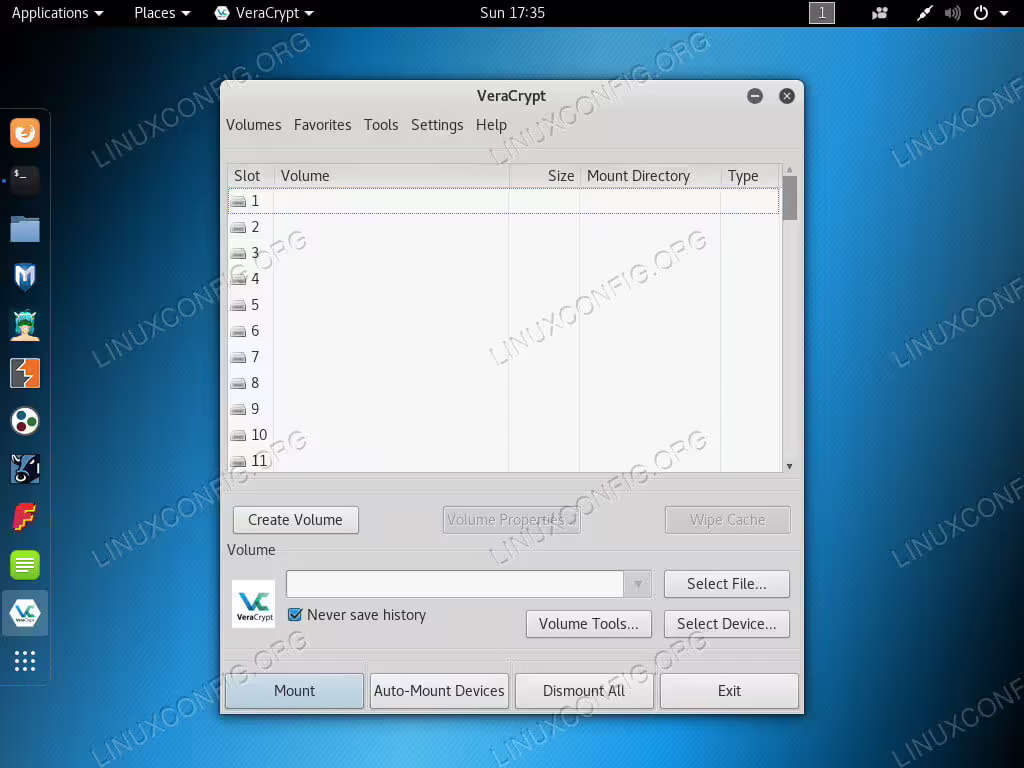Open the power menu icon in top bar
Viewport: 1024px width, 768px height.
pyautogui.click(x=981, y=13)
